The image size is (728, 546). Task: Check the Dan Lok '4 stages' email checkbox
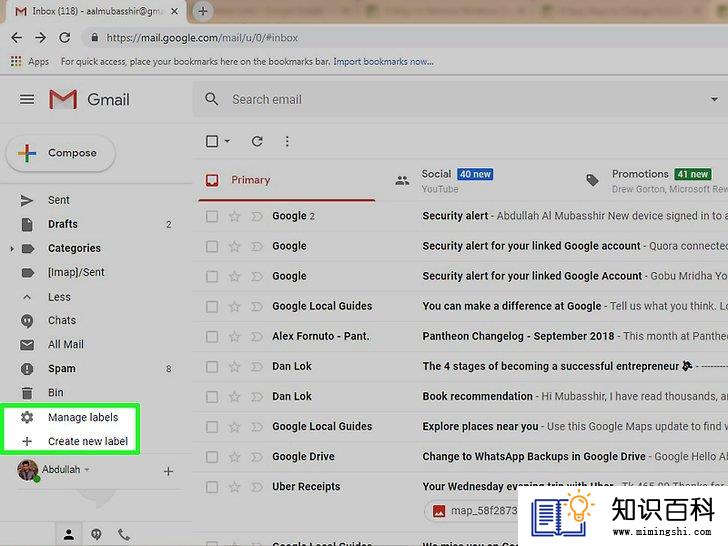pos(212,367)
